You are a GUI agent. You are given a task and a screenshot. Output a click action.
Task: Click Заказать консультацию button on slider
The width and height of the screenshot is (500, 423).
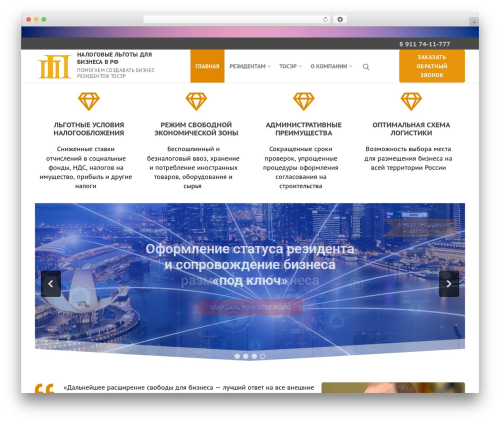point(250,307)
